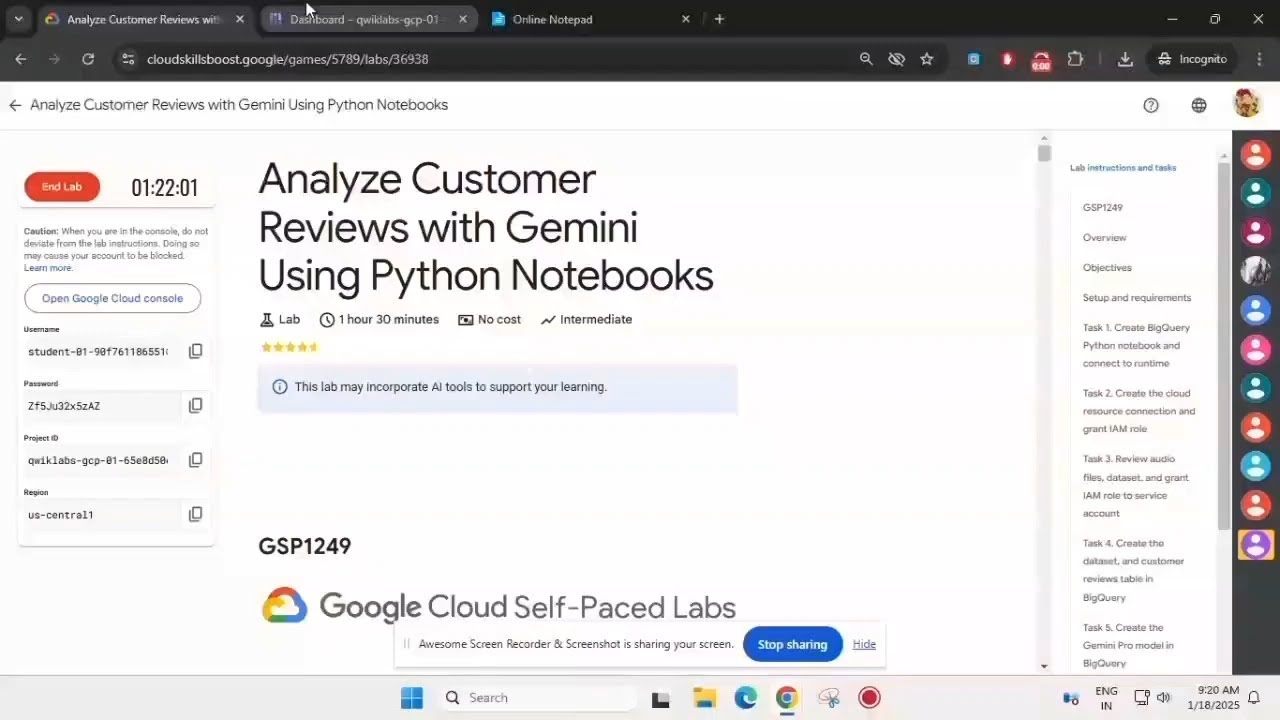Open a new browser tab
1280x720 pixels.
[x=719, y=19]
